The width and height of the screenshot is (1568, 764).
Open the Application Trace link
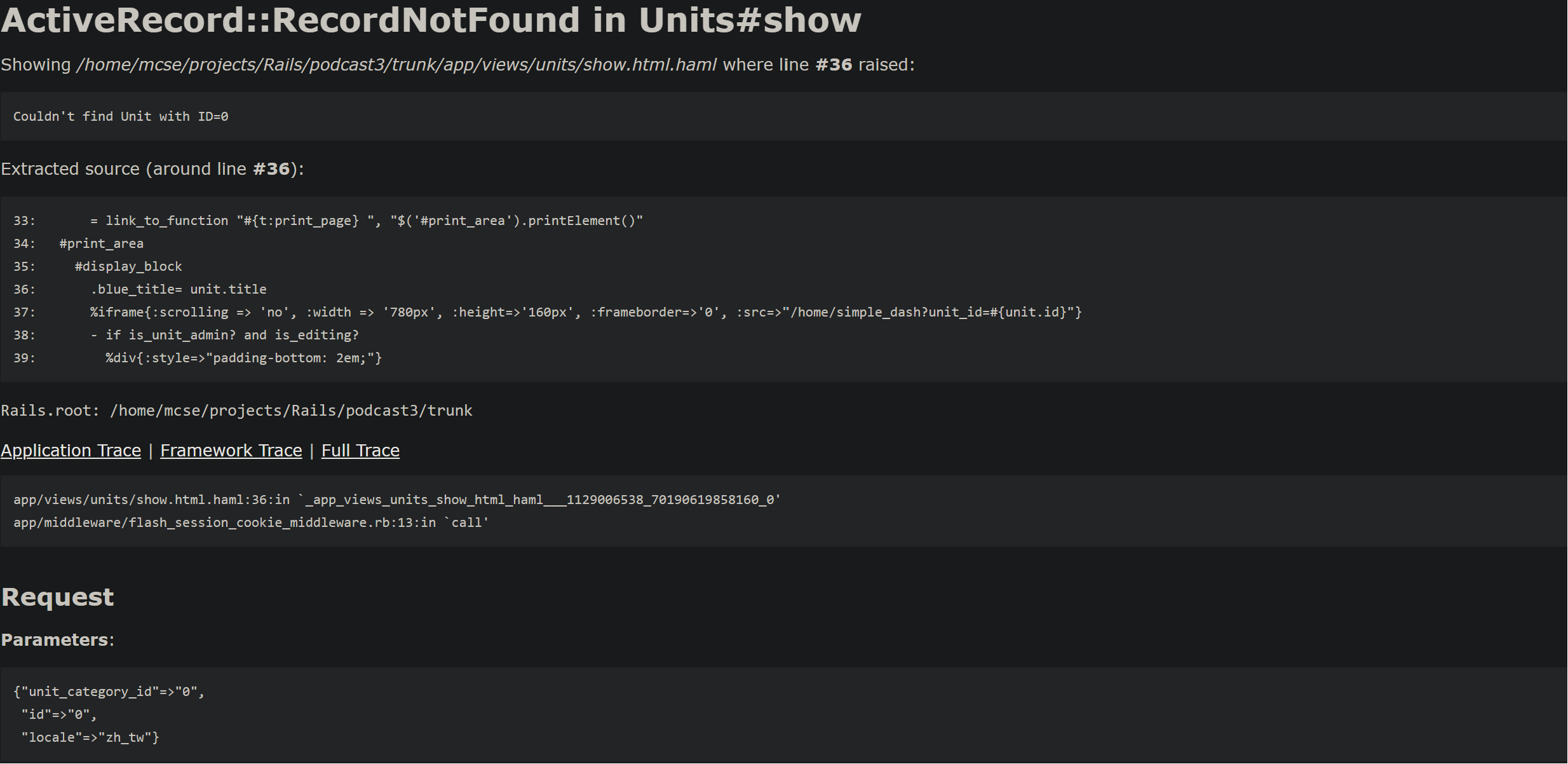(71, 451)
